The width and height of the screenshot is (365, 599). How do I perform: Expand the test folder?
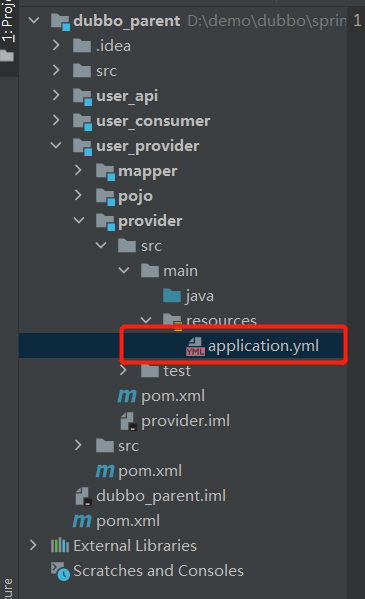pyautogui.click(x=123, y=370)
